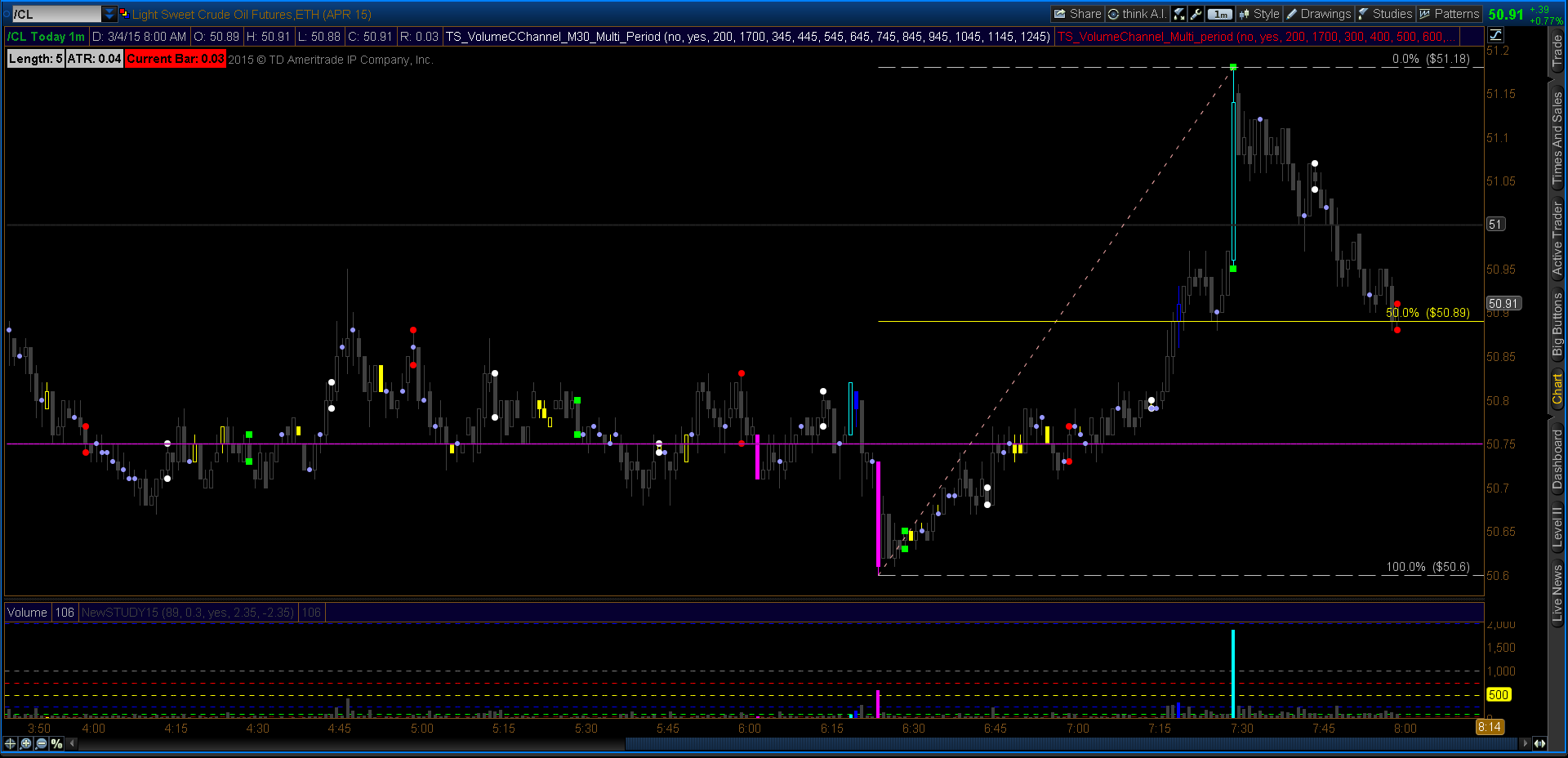Viewport: 1568px width, 758px height.
Task: Click the scrollbar right arrow
Action: [x=1524, y=743]
